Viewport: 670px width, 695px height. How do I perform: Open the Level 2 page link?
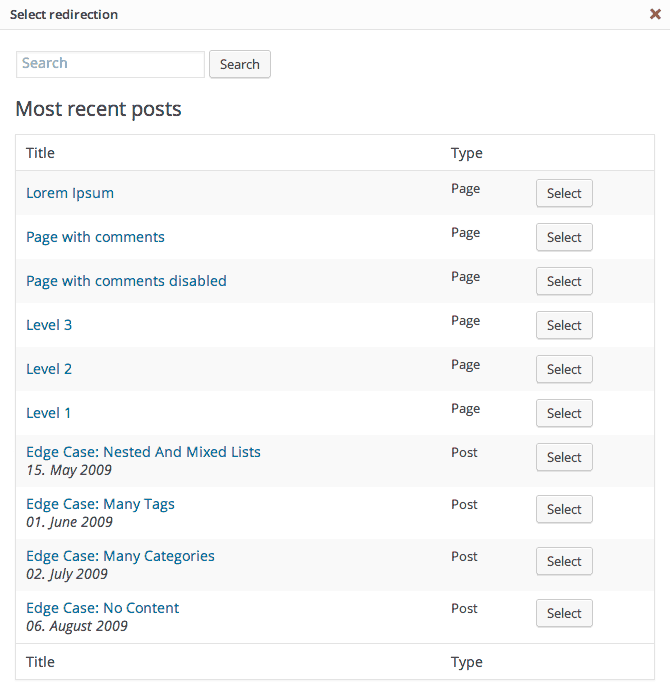point(49,369)
